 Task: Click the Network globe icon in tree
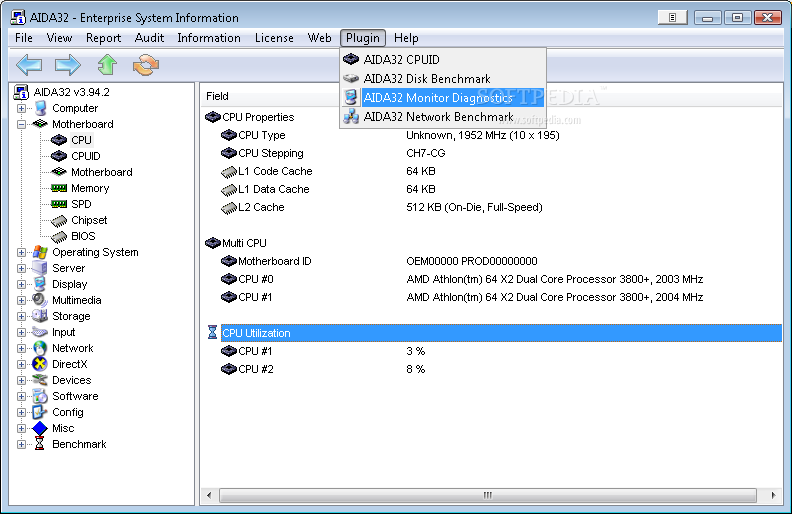(x=40, y=348)
